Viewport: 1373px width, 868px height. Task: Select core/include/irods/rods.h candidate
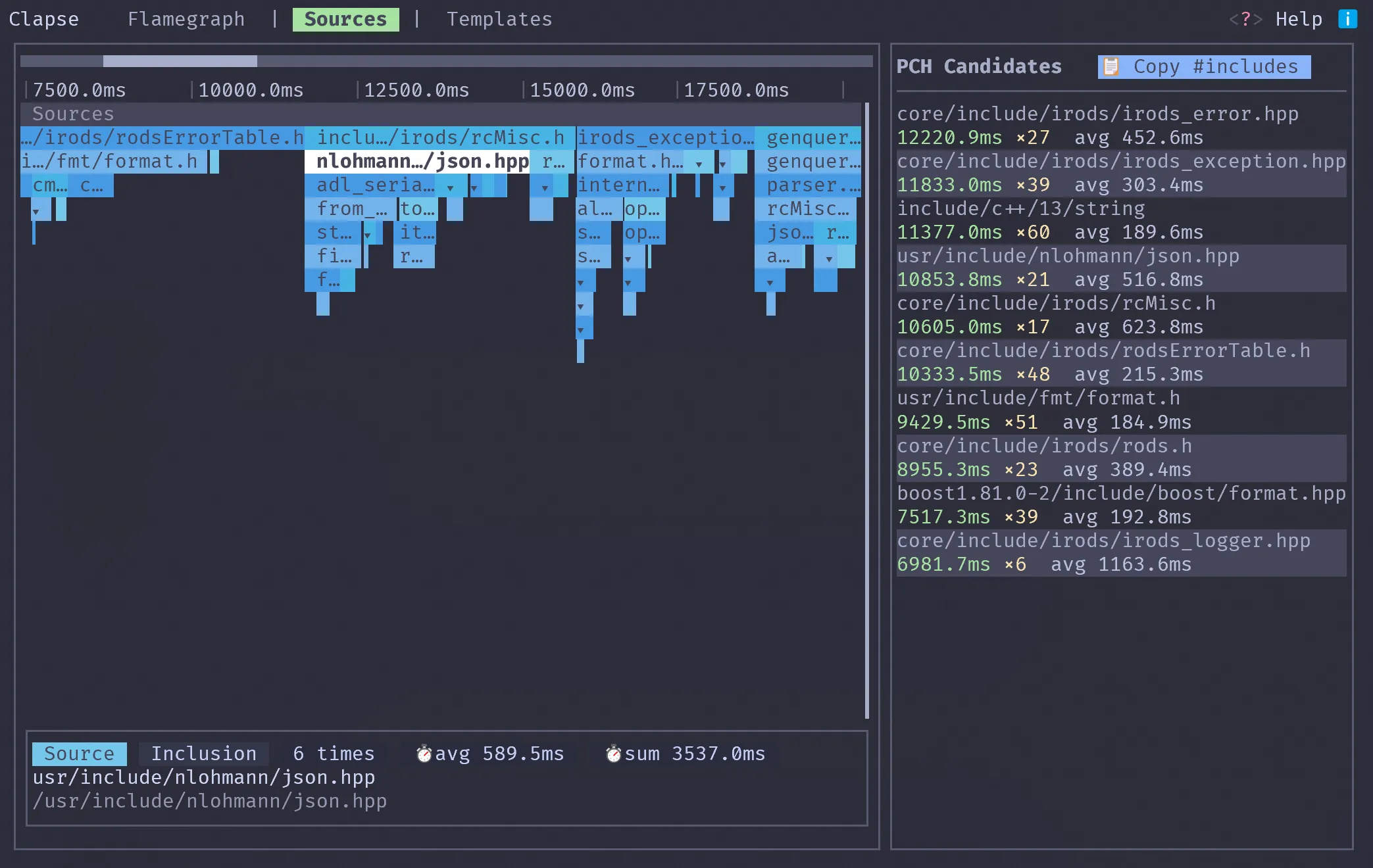[x=1121, y=458]
